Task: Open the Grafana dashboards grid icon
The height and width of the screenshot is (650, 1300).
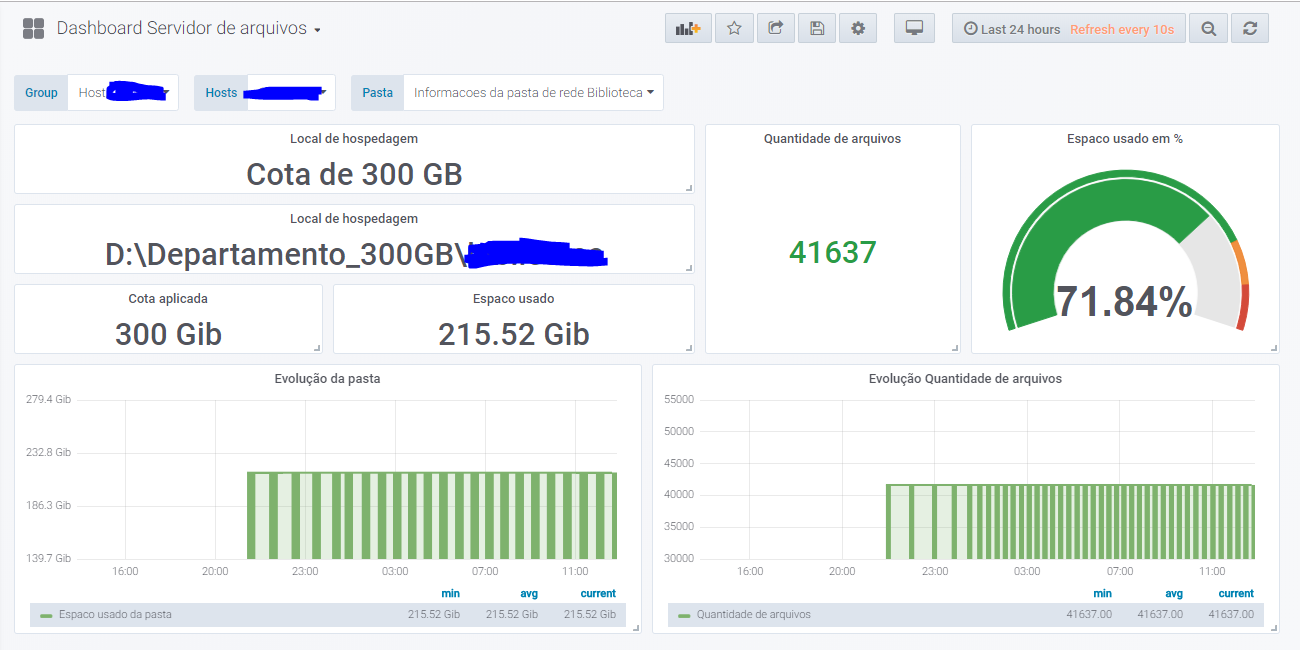Action: point(33,28)
